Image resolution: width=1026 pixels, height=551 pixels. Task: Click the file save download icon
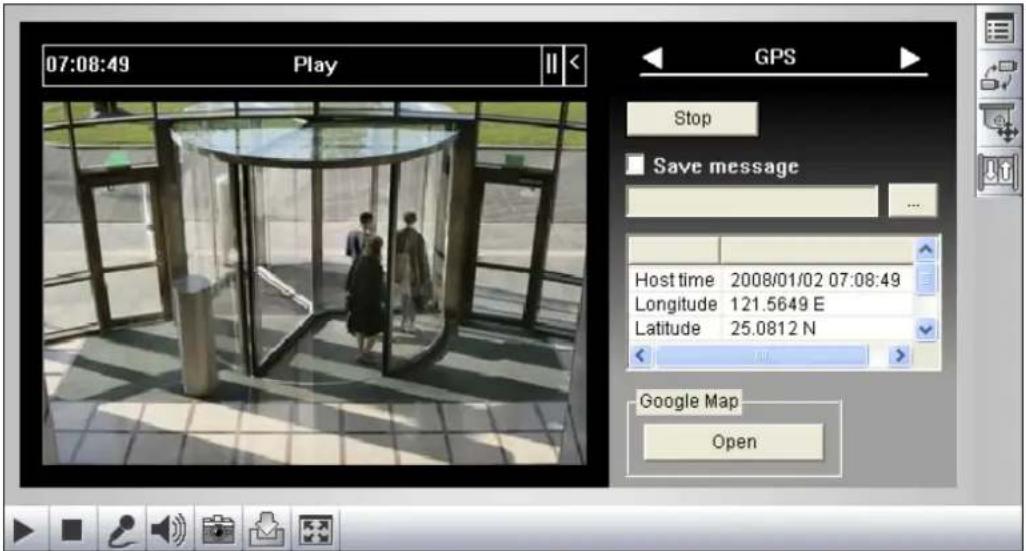pyautogui.click(x=266, y=529)
